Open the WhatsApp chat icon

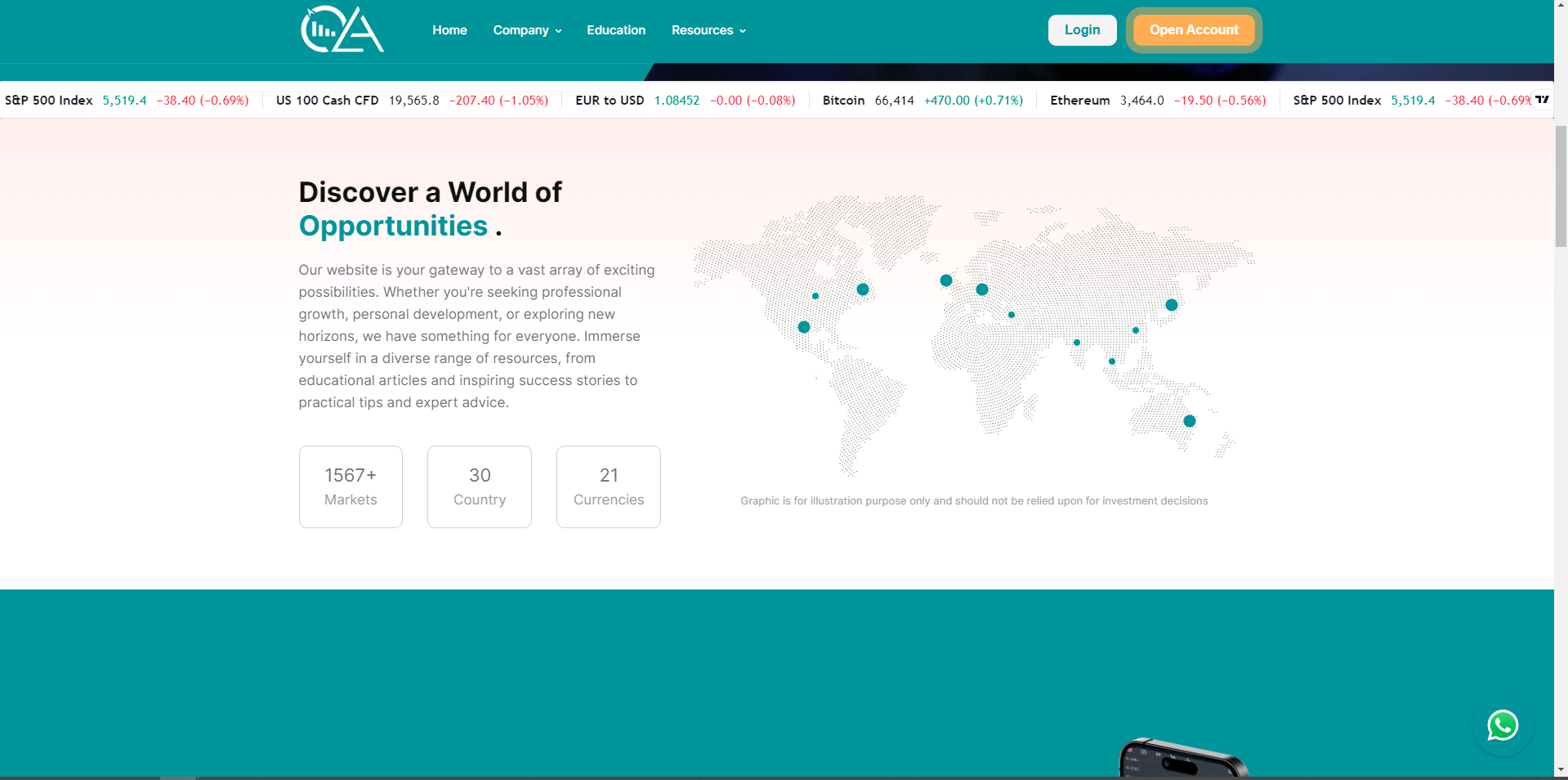click(x=1502, y=725)
